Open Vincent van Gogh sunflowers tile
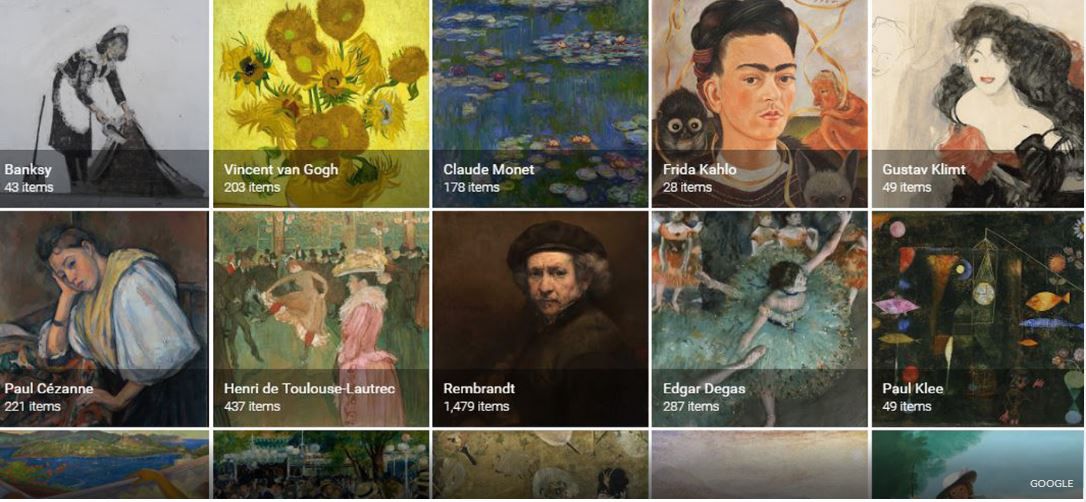 pyautogui.click(x=321, y=103)
